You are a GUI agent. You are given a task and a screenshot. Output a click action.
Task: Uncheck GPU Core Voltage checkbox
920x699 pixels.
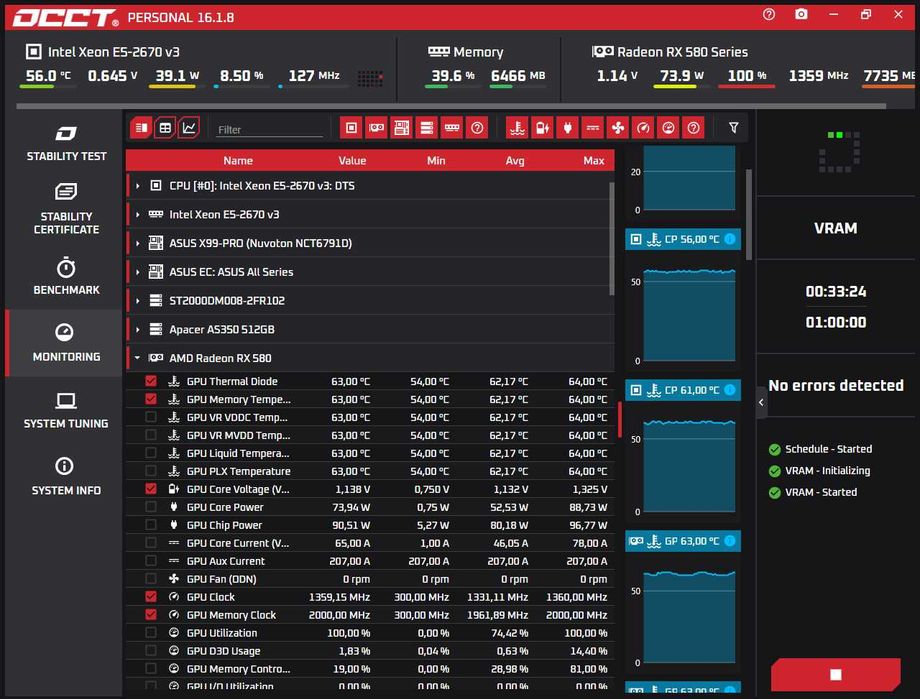[x=151, y=489]
